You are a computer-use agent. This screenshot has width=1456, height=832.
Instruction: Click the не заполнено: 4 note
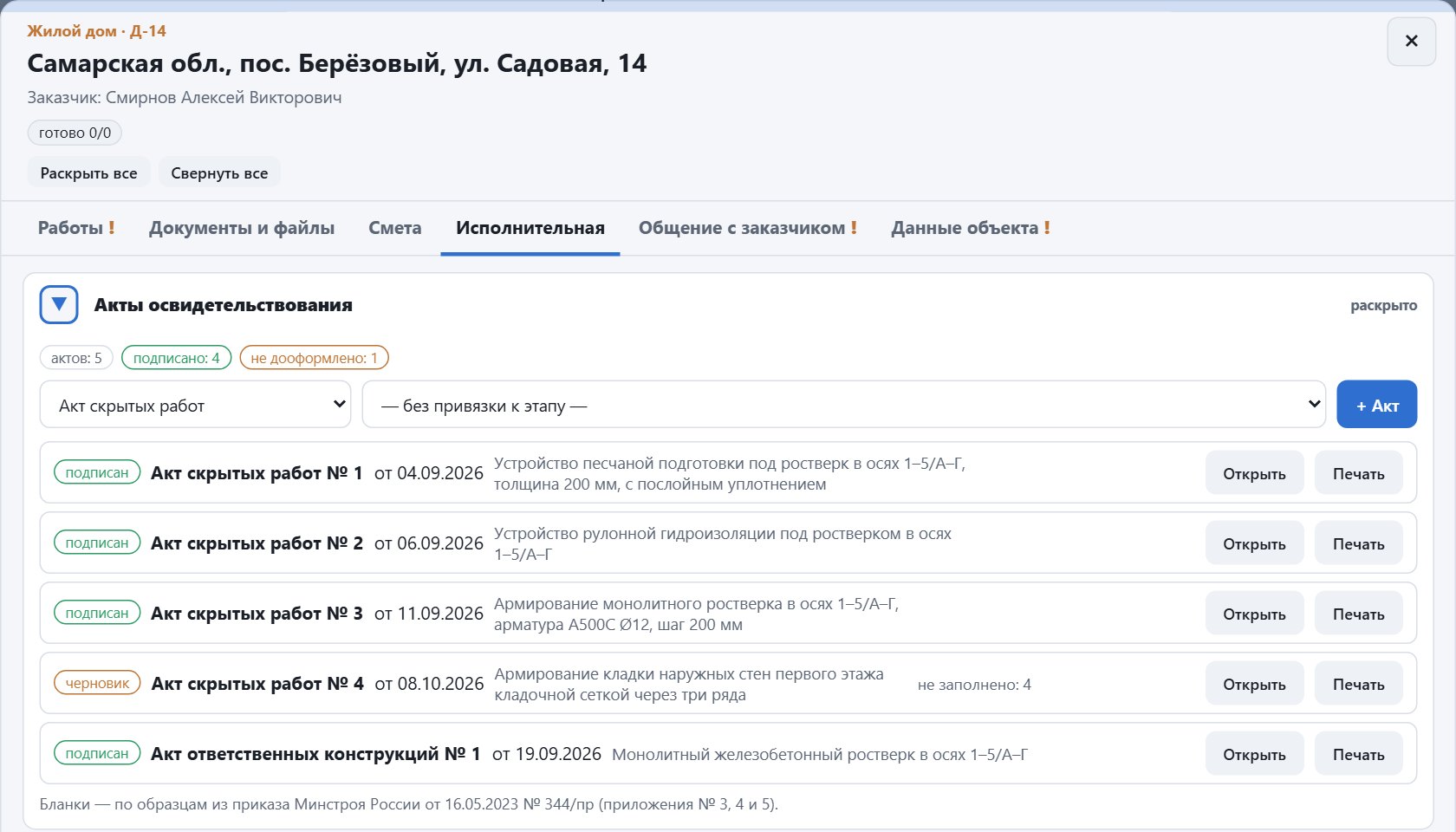coord(974,685)
